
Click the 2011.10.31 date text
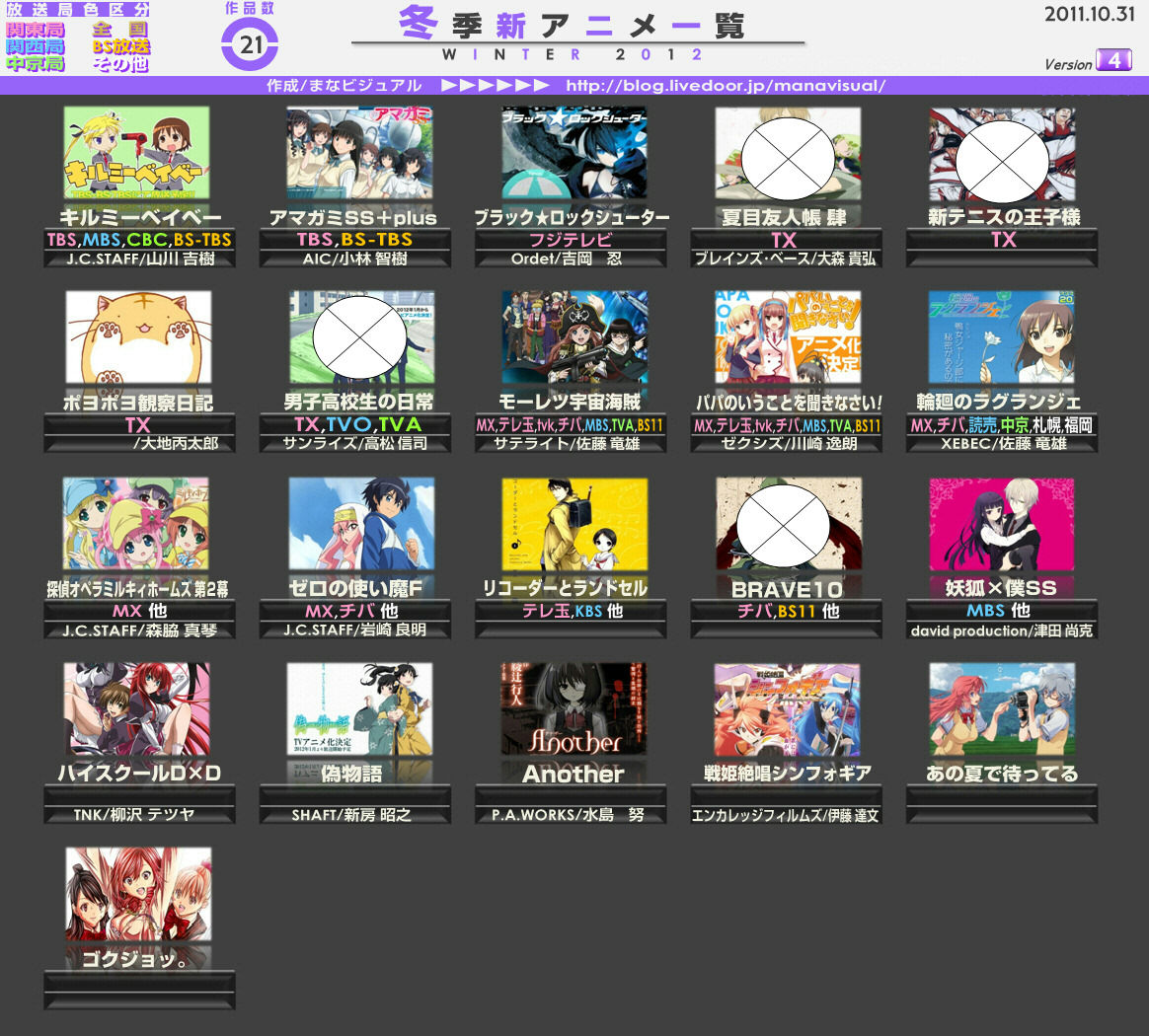(x=1089, y=14)
